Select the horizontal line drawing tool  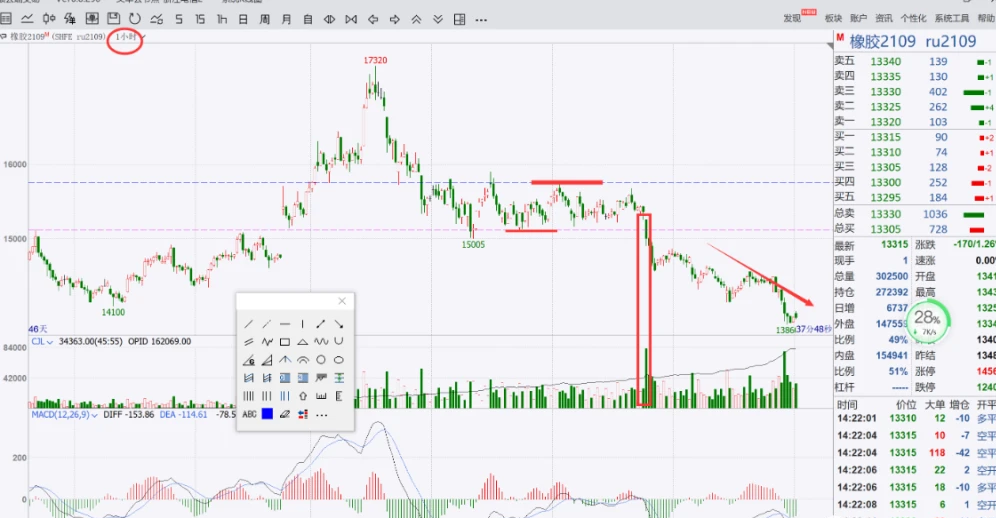pos(285,324)
